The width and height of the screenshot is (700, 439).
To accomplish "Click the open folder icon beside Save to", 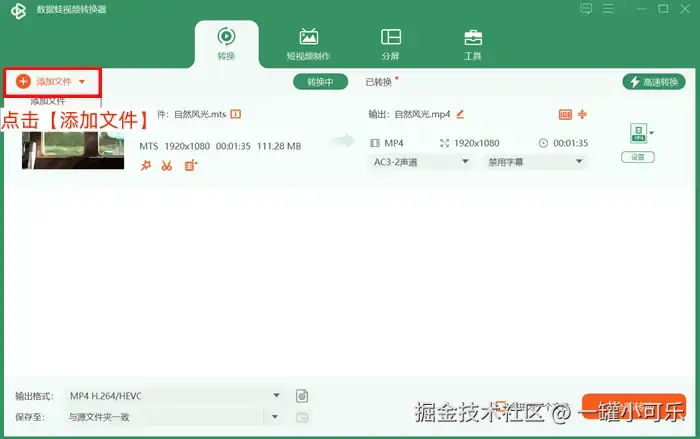I will pos(302,418).
